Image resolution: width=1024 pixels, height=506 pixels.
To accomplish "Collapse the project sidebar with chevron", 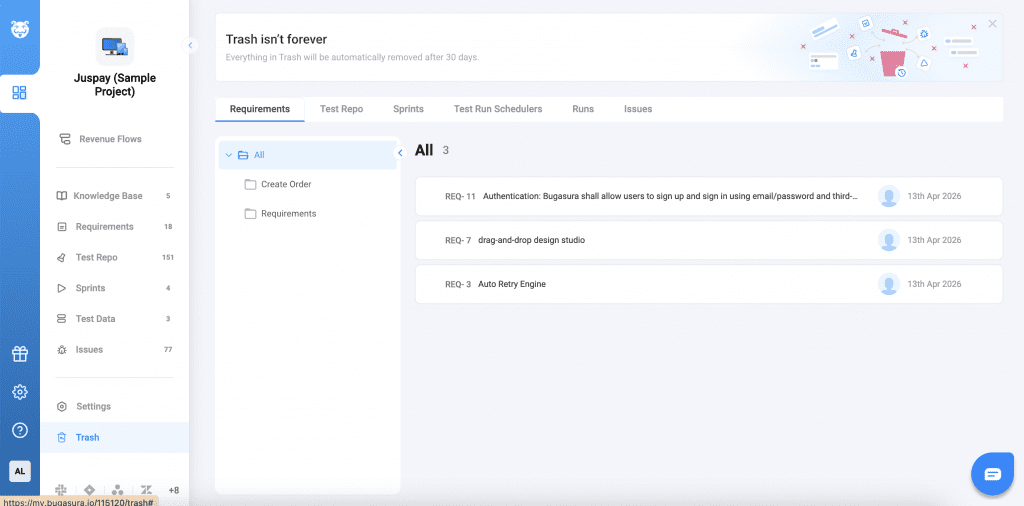I will 190,45.
